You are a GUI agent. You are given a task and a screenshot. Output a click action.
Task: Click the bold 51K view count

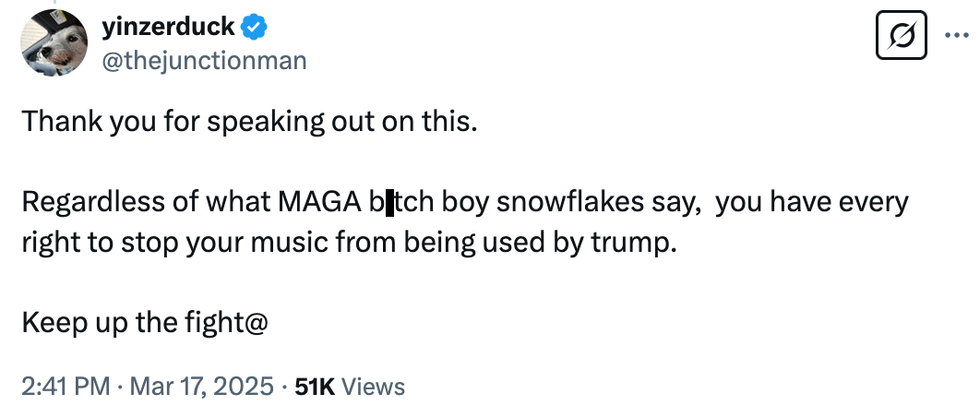(x=316, y=386)
